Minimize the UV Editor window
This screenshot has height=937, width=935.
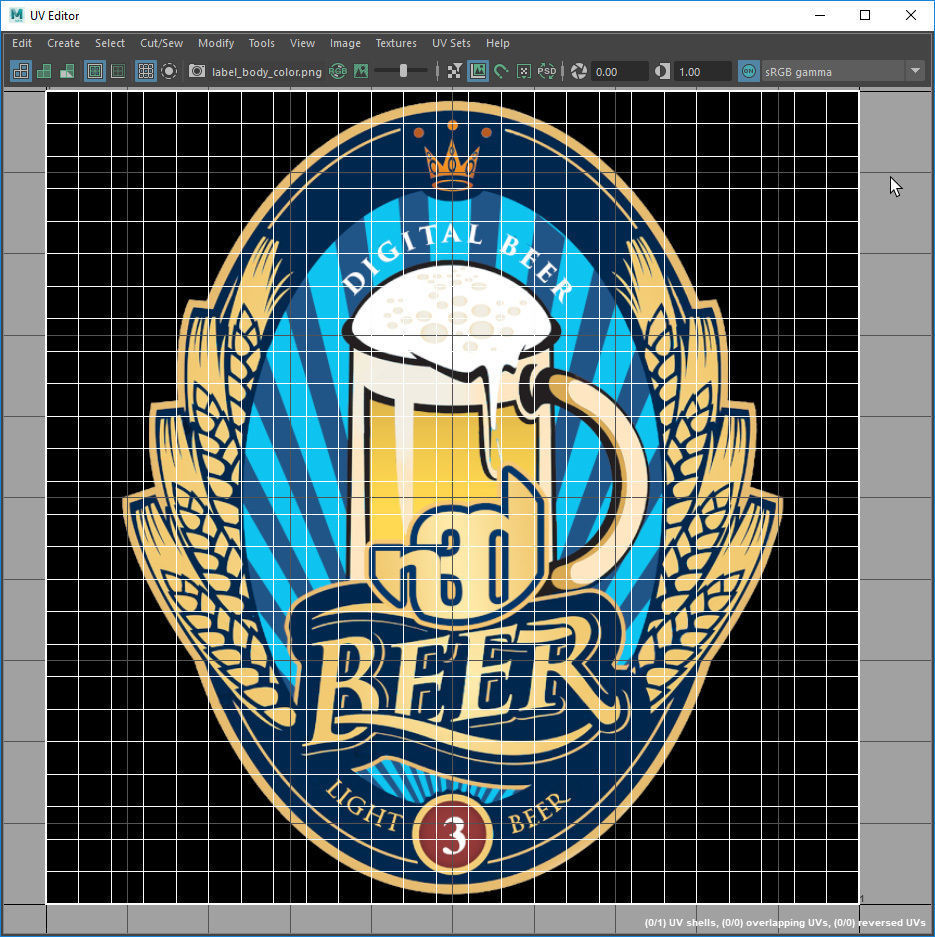(x=820, y=15)
